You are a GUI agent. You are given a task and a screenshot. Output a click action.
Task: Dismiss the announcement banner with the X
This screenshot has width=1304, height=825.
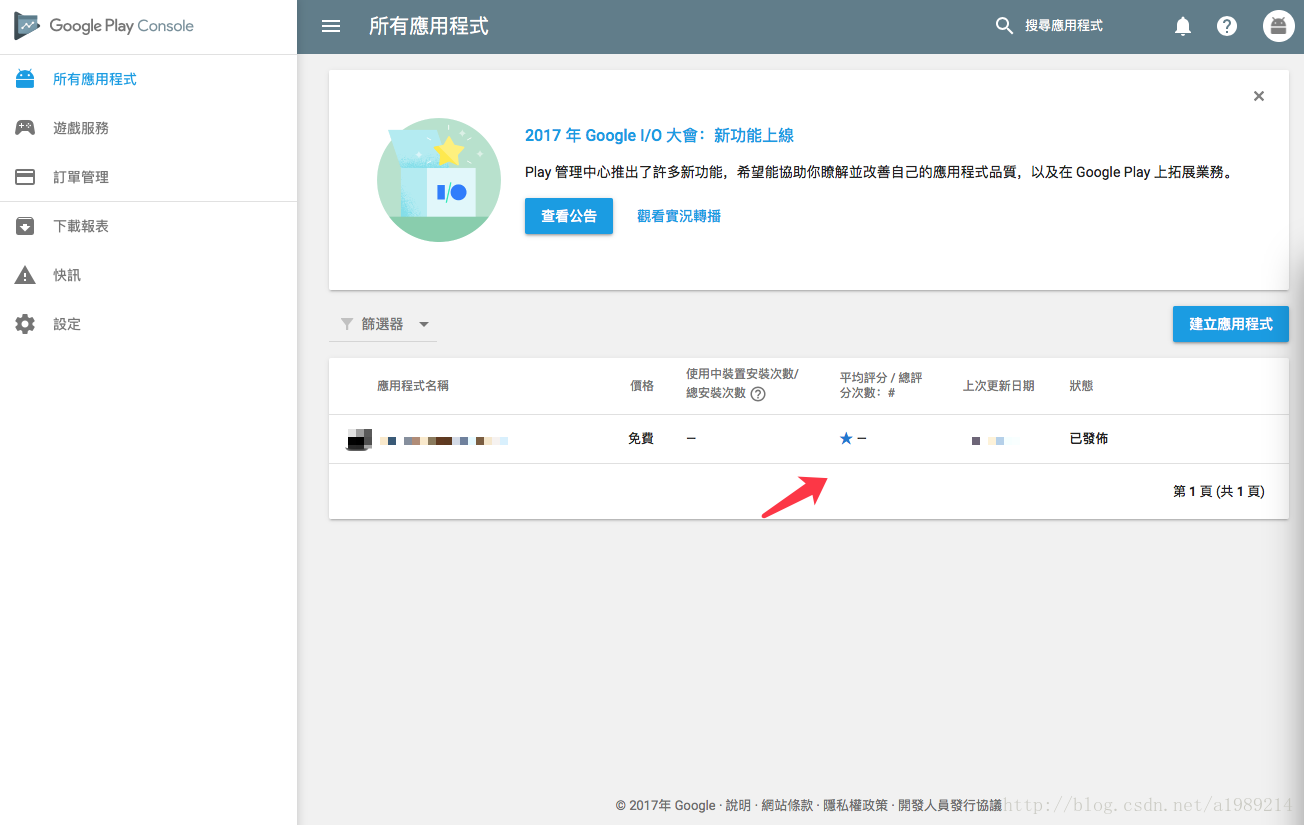pos(1259,96)
